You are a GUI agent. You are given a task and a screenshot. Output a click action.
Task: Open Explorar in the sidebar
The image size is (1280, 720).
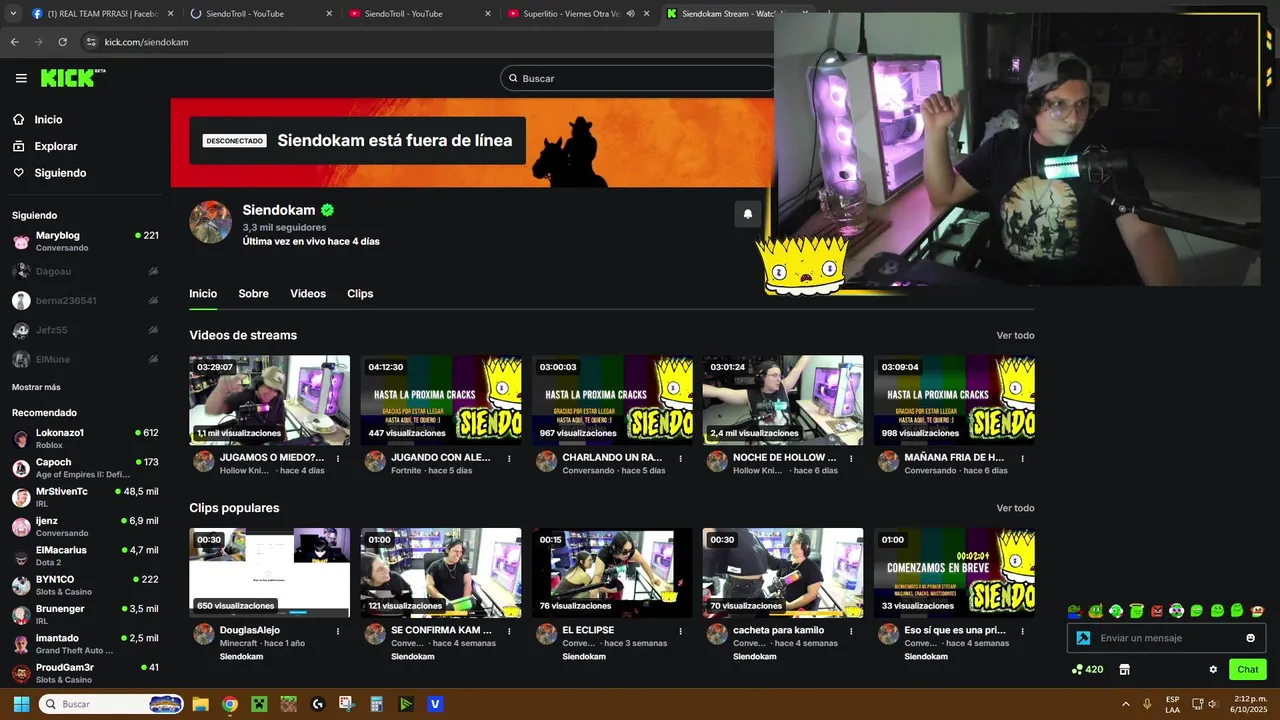56,146
